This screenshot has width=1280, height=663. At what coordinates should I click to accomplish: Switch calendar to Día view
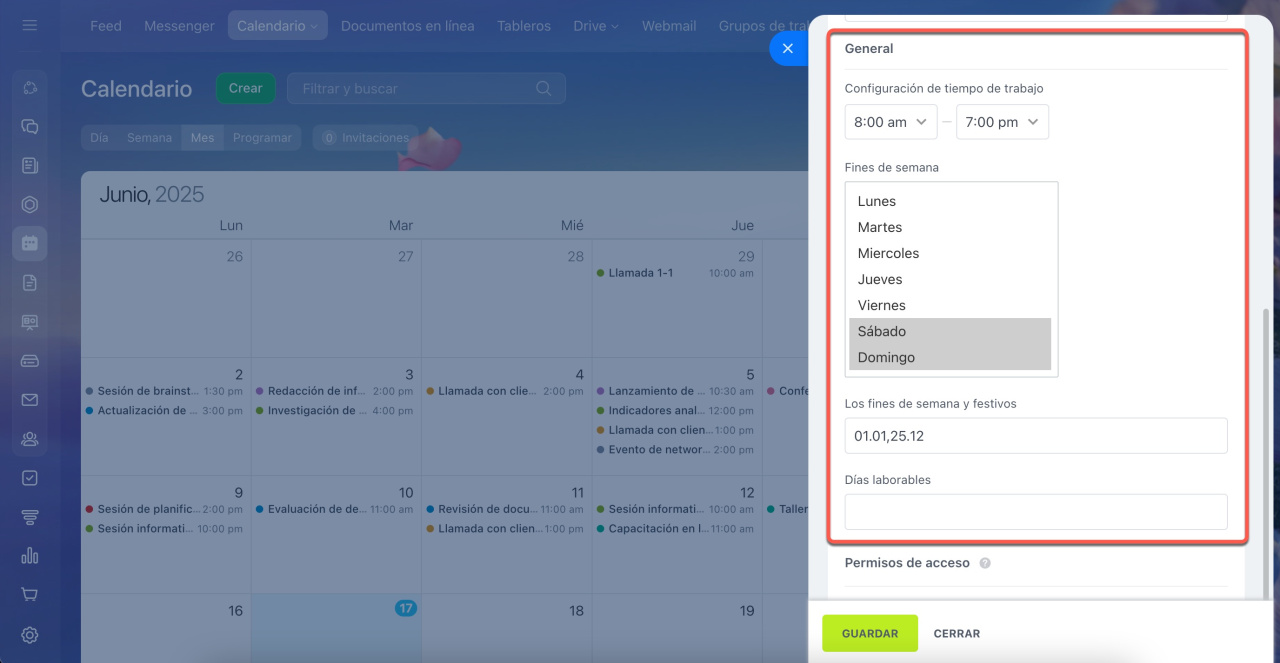(x=99, y=138)
